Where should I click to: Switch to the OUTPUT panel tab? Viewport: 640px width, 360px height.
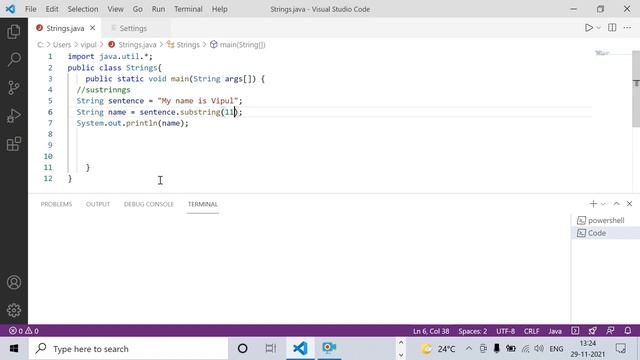(98, 204)
